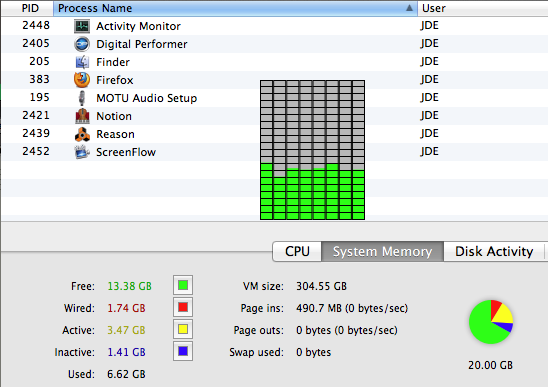Toggle the sort direction arrow in Process Name
This screenshot has height=387, width=548.
(409, 8)
